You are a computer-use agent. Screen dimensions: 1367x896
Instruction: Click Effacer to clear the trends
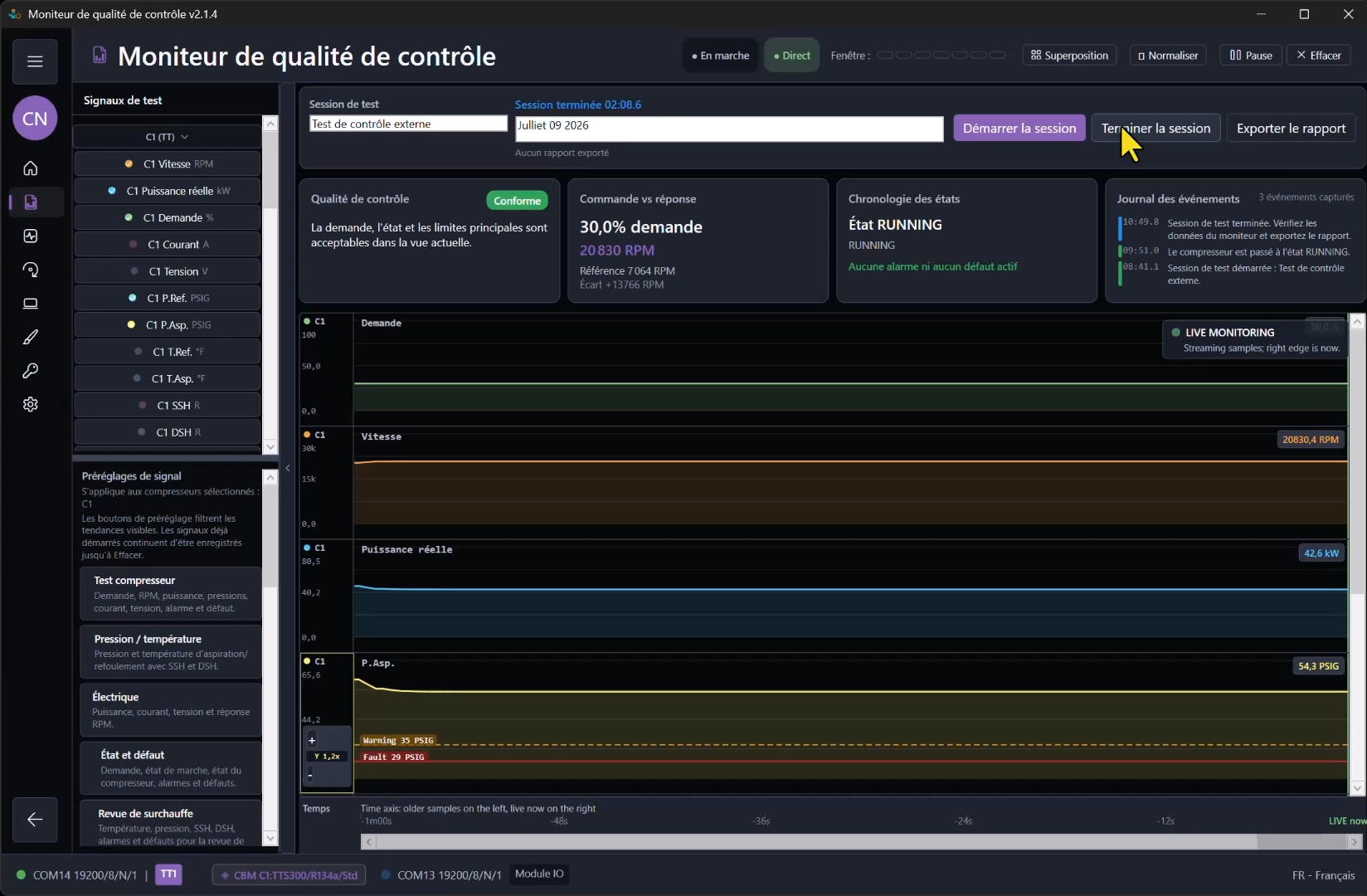click(x=1319, y=56)
